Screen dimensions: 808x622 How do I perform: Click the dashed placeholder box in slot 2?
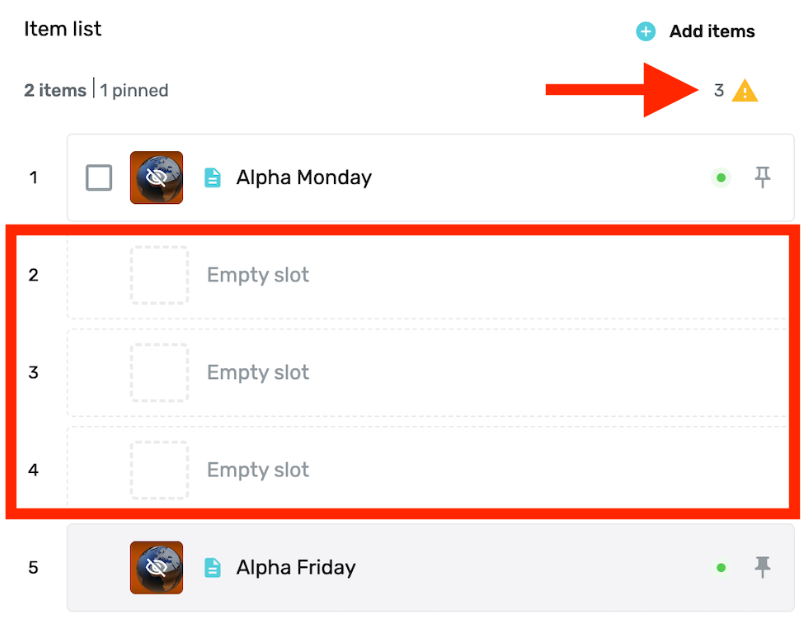(x=159, y=275)
